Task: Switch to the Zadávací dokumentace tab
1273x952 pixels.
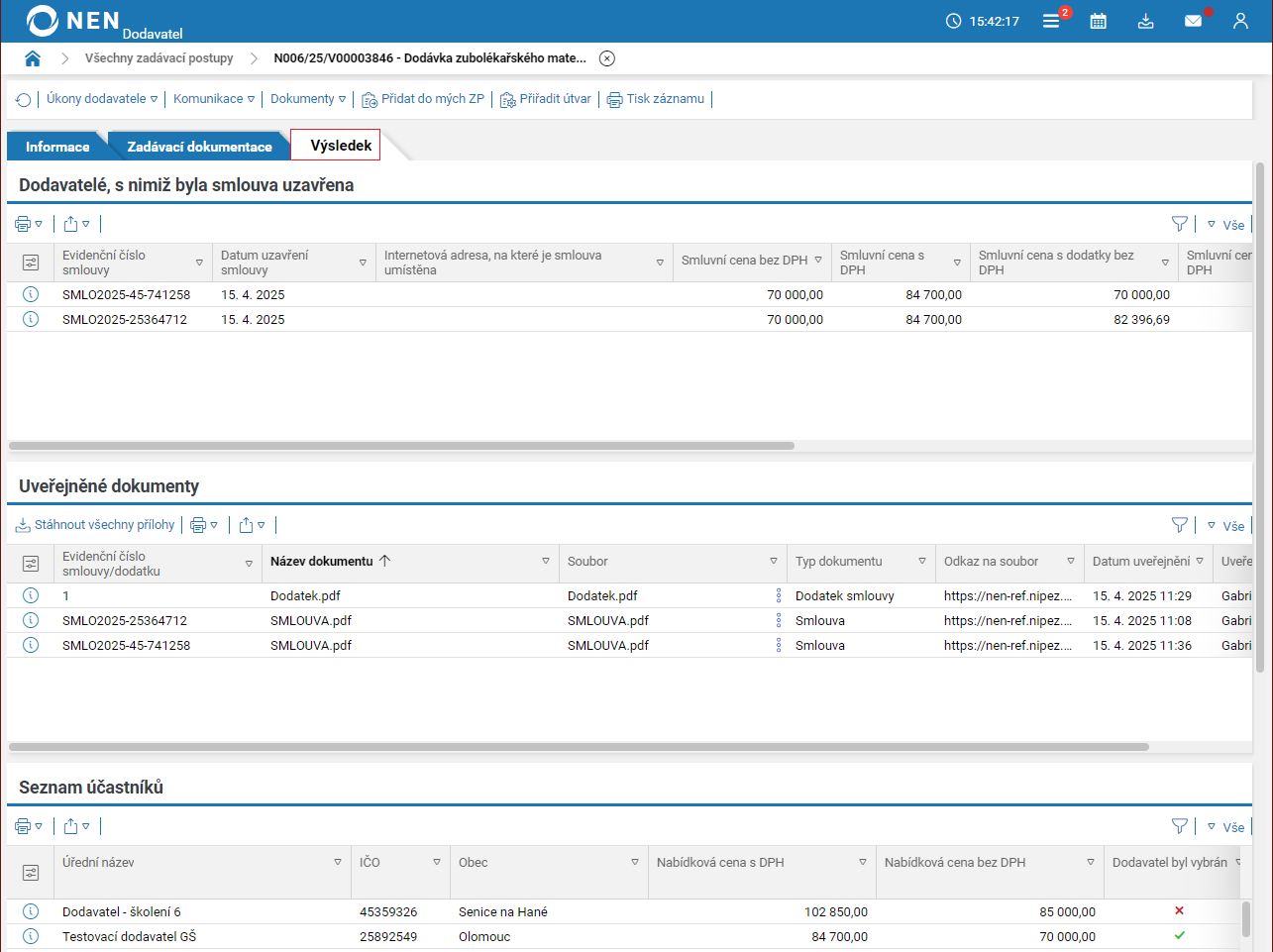Action: click(199, 147)
